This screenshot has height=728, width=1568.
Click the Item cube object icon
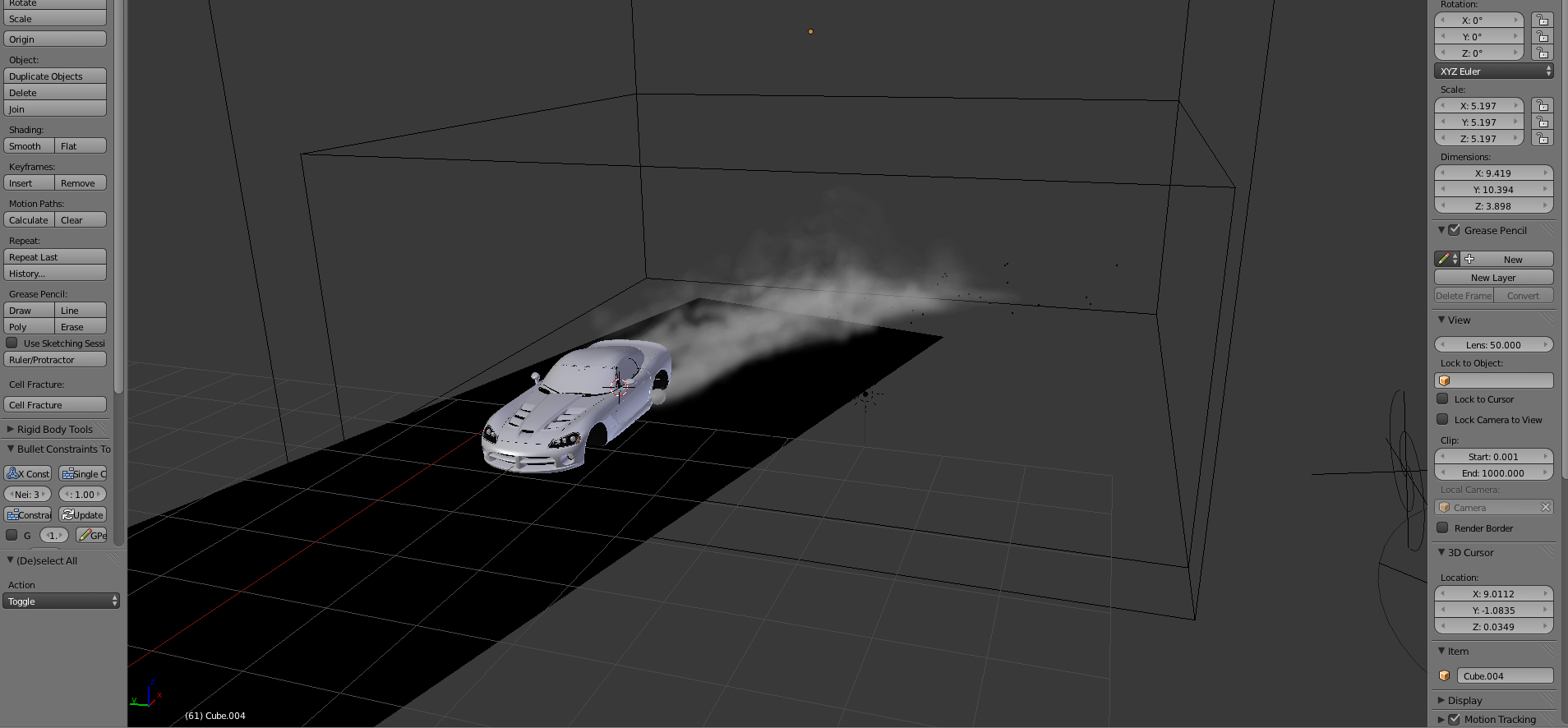click(1445, 676)
